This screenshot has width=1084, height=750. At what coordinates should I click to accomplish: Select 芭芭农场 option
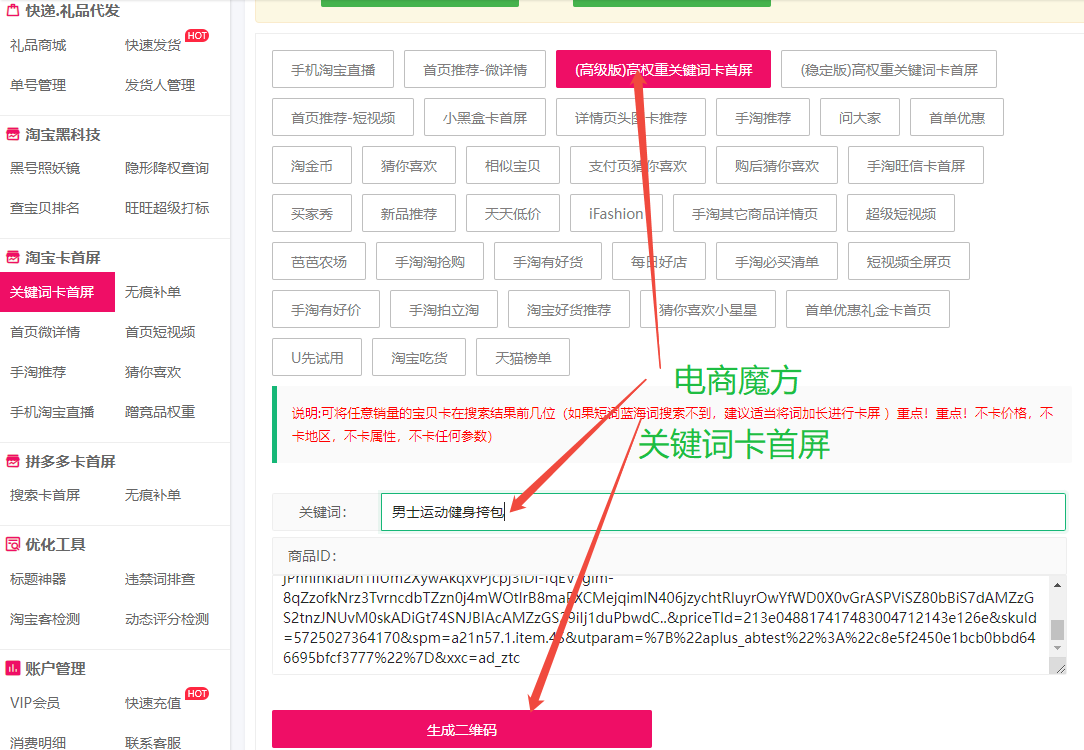(x=319, y=261)
